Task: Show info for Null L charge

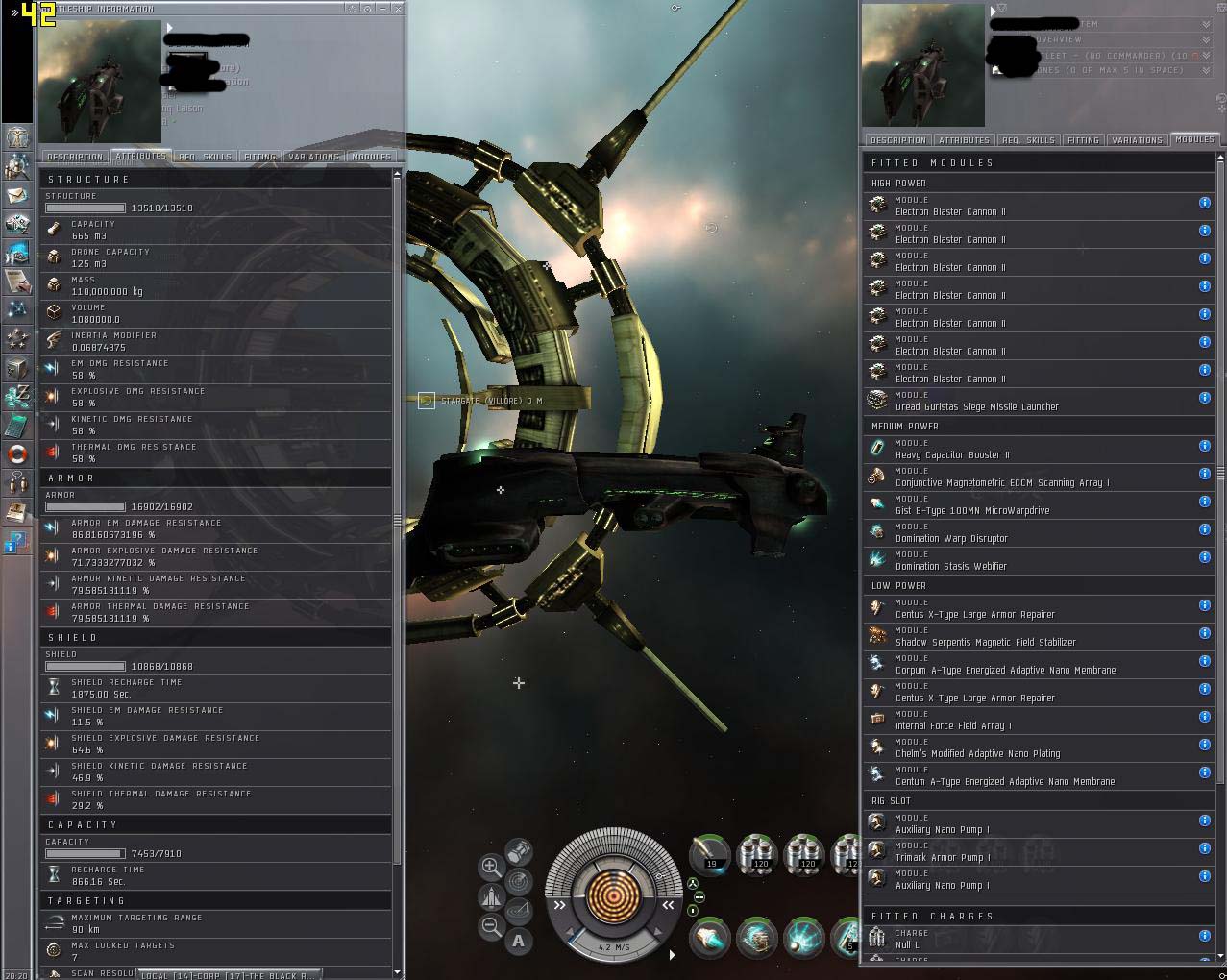Action: pos(1204,936)
